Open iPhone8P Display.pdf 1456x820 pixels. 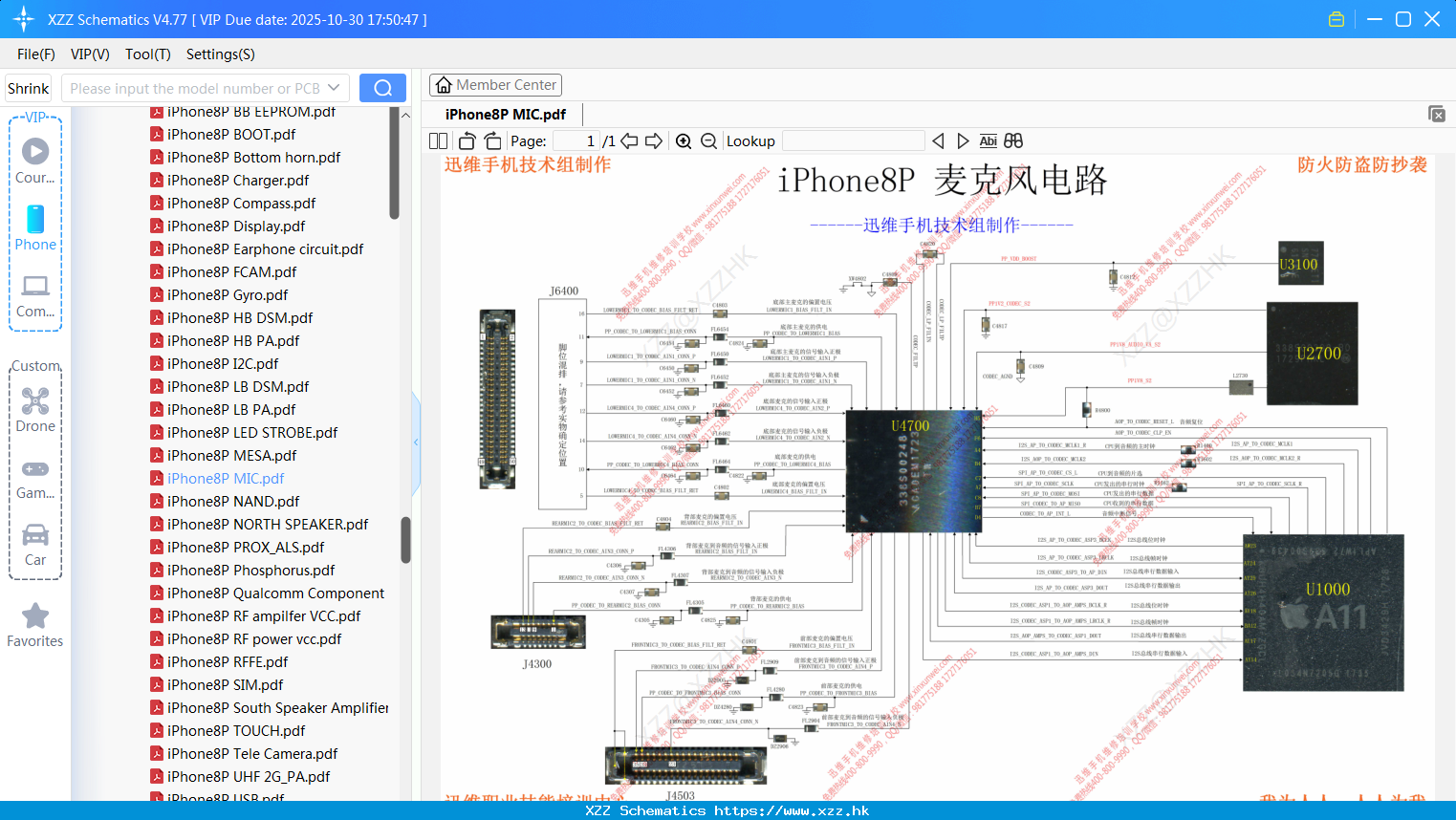click(x=236, y=227)
